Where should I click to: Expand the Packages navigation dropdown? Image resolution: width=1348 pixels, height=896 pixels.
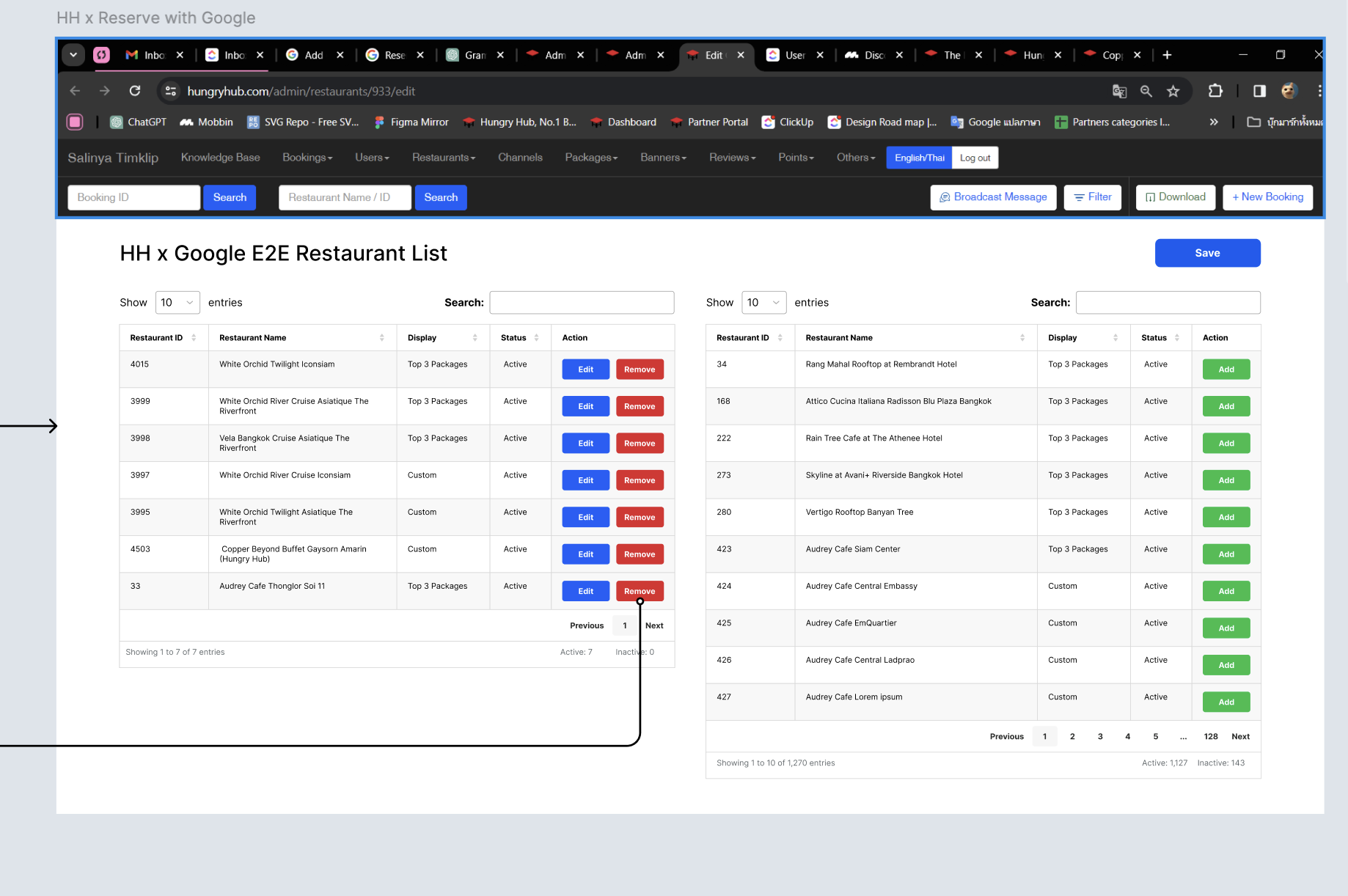591,158
